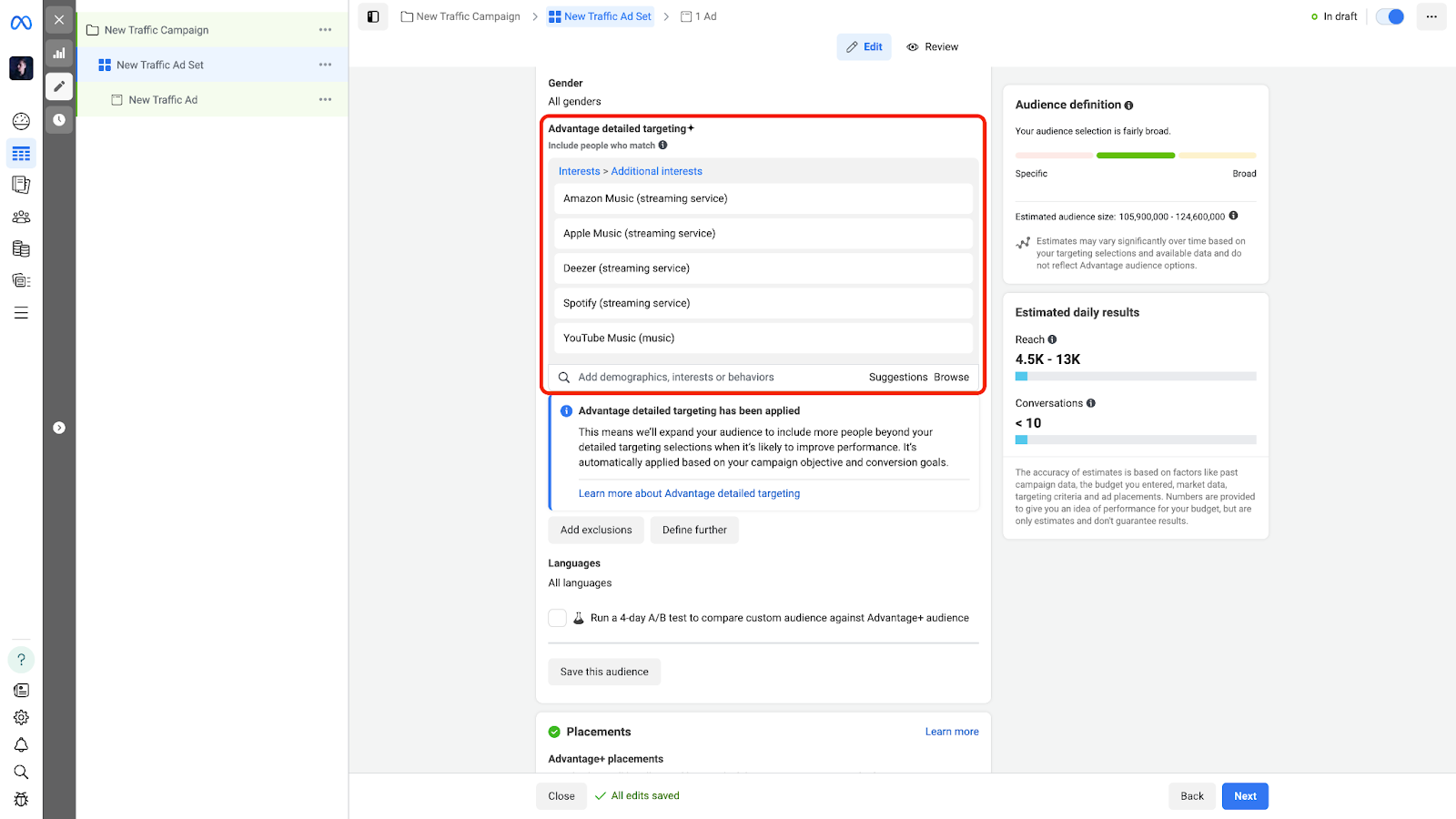Click Estimated audience size info icon
Image resolution: width=1456 pixels, height=819 pixels.
coord(1234,217)
